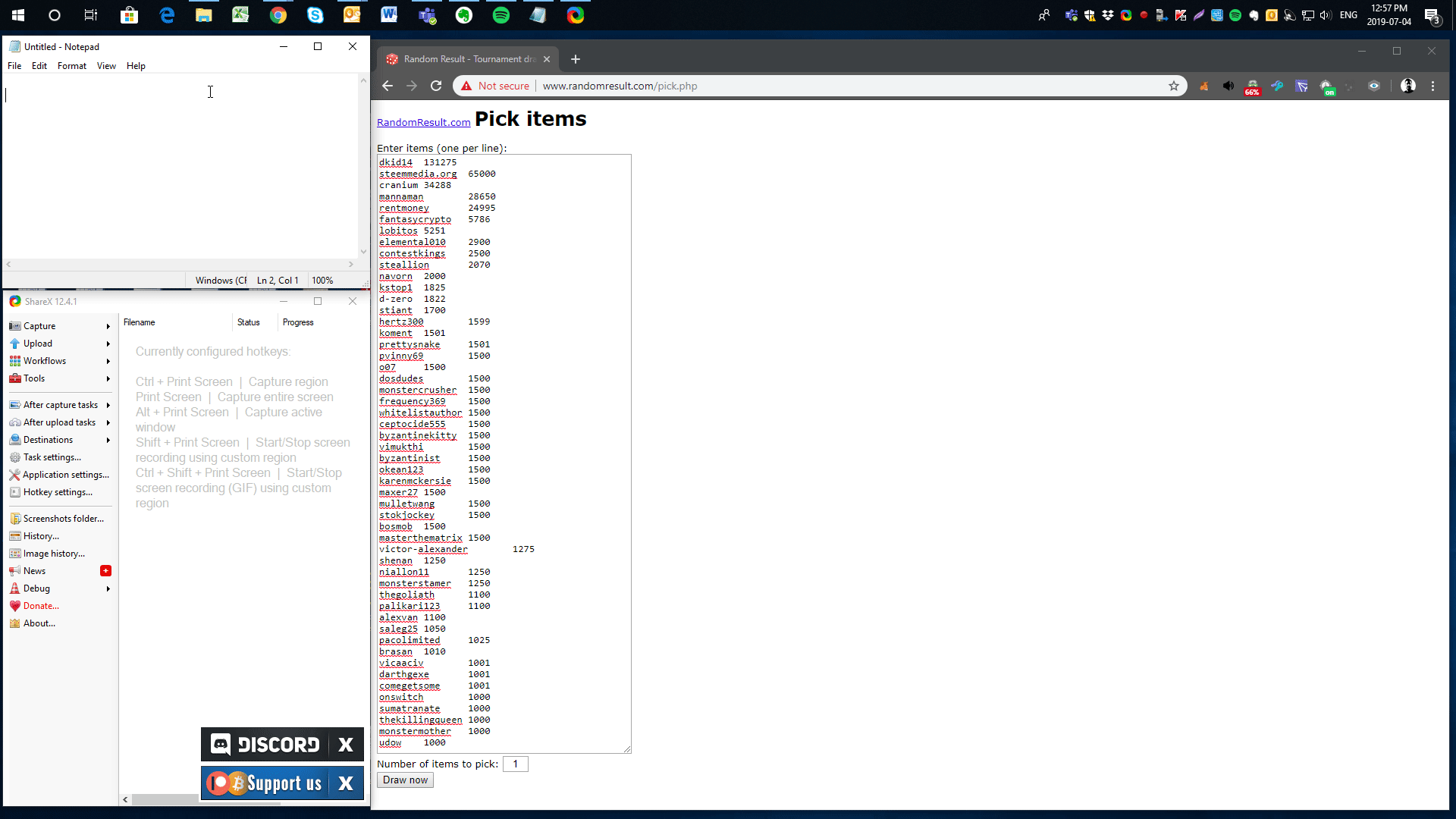The image size is (1456, 819).
Task: Reload the RandomResult page
Action: tap(436, 86)
